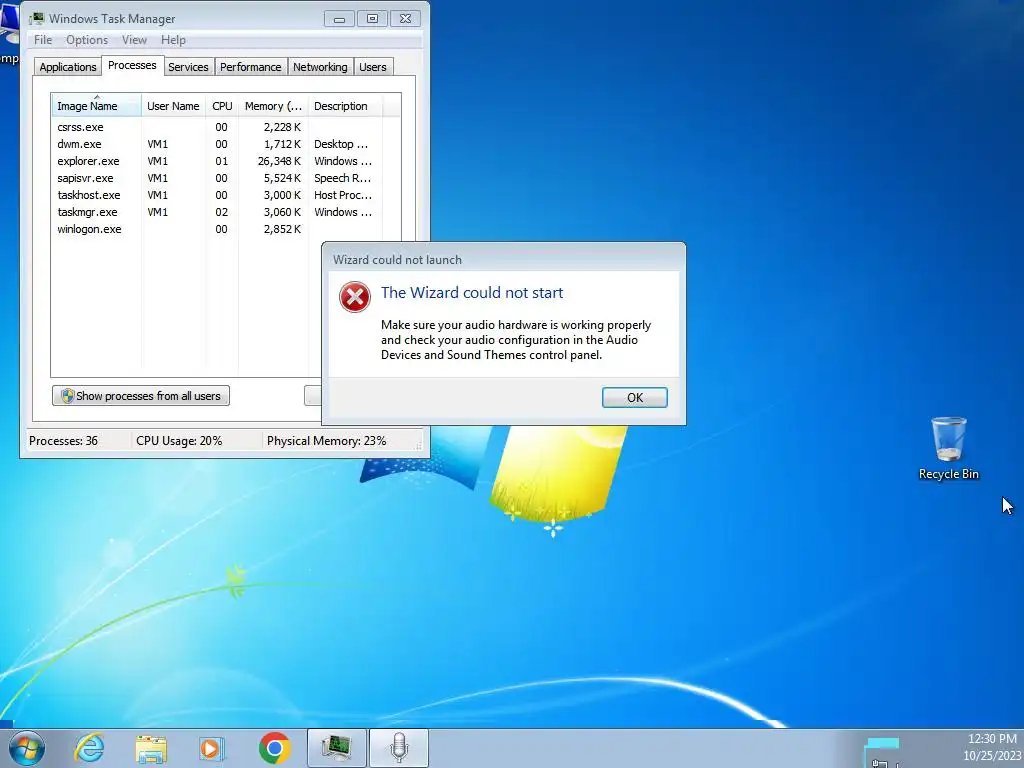Open Windows Explorer folder taskbar icon
Image resolution: width=1024 pixels, height=768 pixels.
(151, 748)
